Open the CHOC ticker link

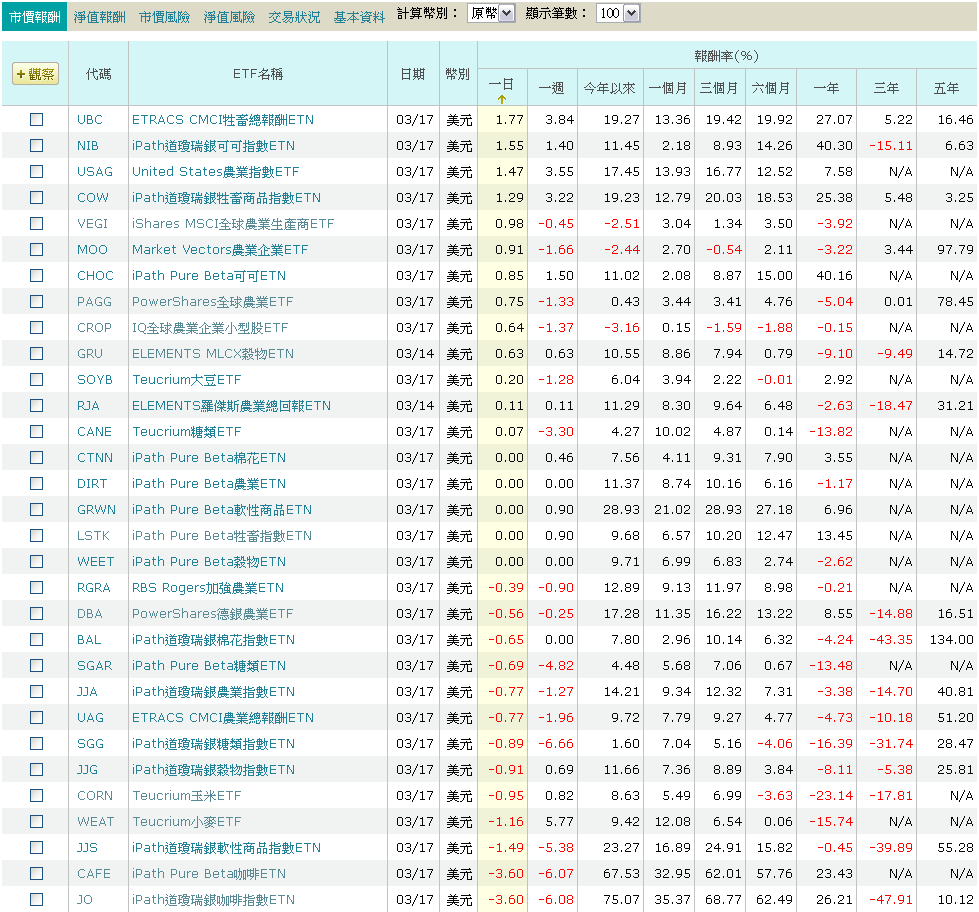coord(96,275)
